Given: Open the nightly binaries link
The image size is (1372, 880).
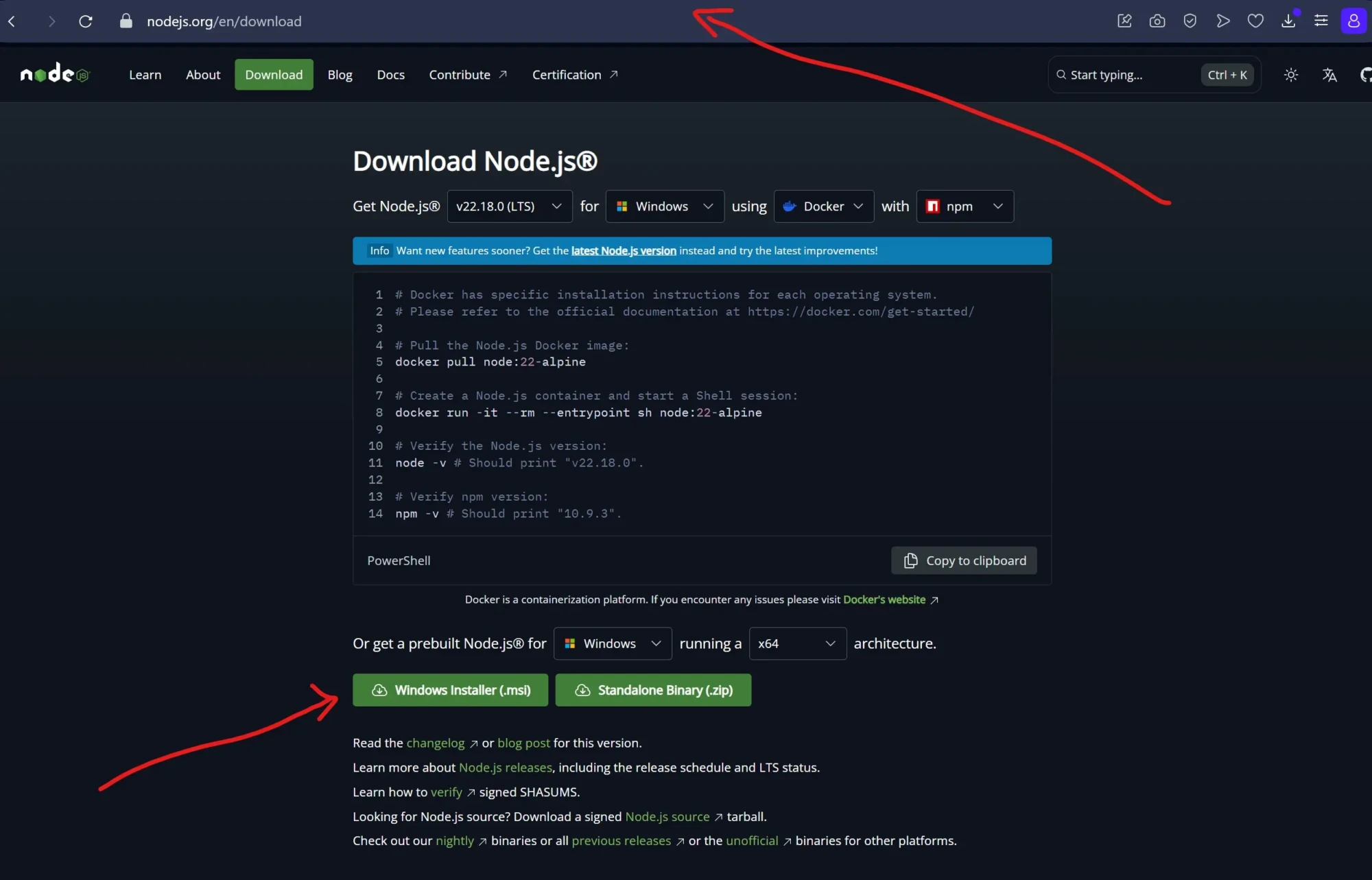Looking at the screenshot, I should point(455,841).
